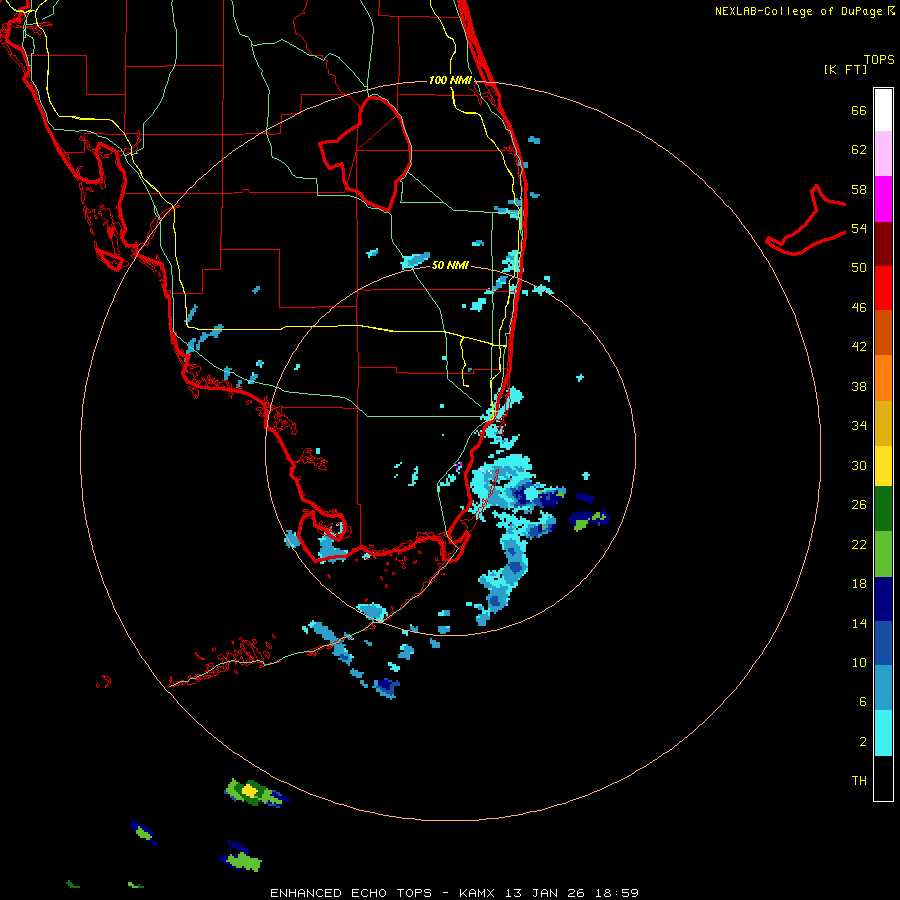
Task: Click the "KAMX" station identifier in the caption
Action: [x=478, y=893]
